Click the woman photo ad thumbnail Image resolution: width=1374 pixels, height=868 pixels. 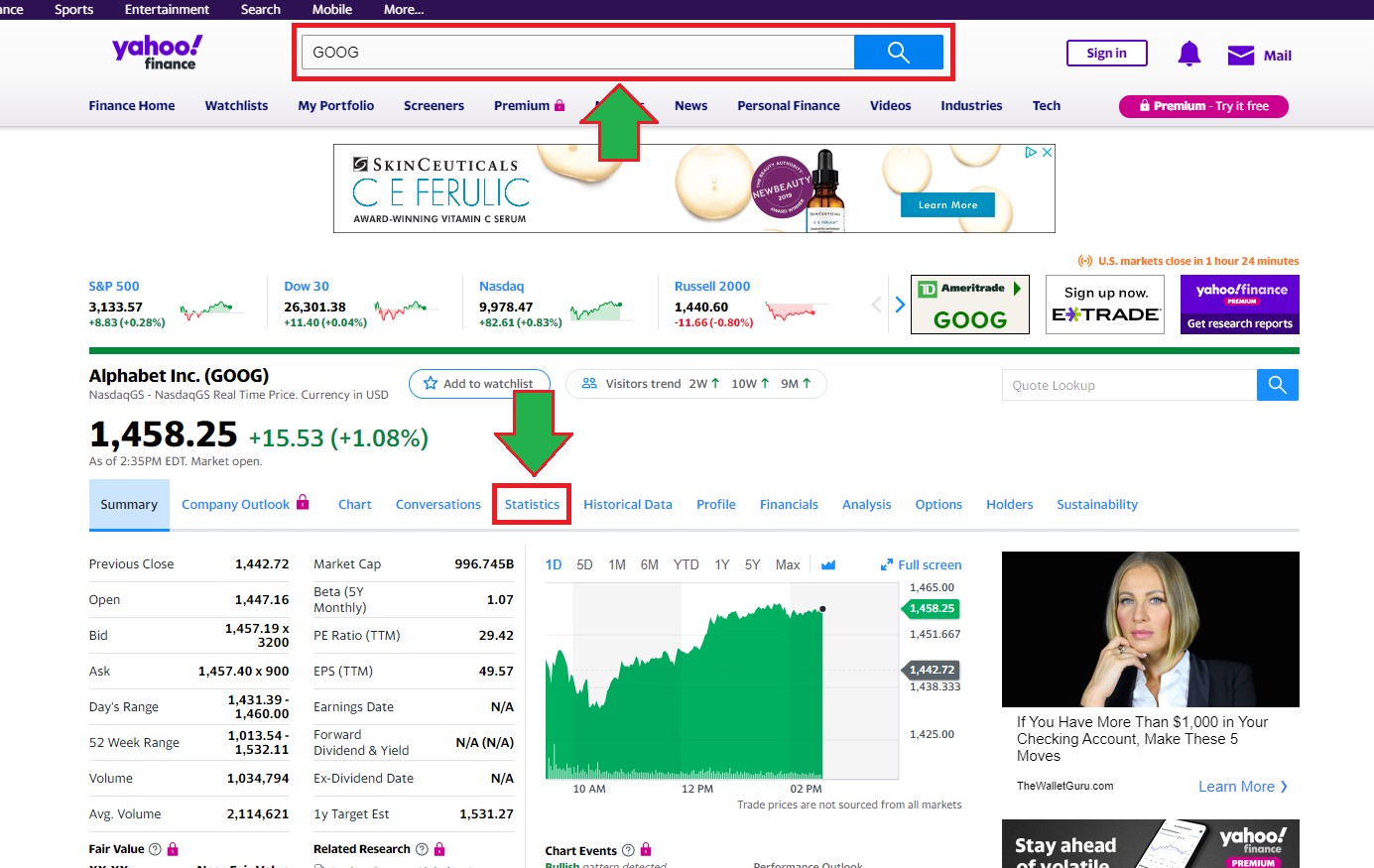click(1151, 629)
